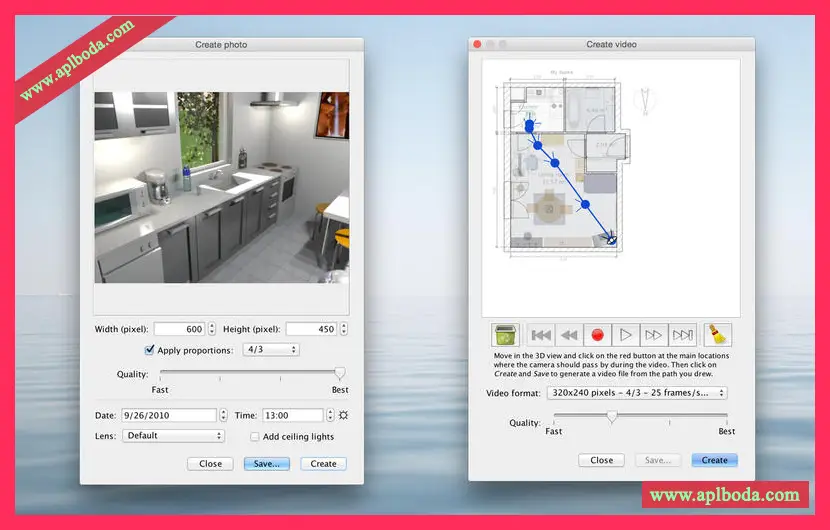Click the Width (pixel) input field
The width and height of the screenshot is (830, 530).
(x=179, y=329)
